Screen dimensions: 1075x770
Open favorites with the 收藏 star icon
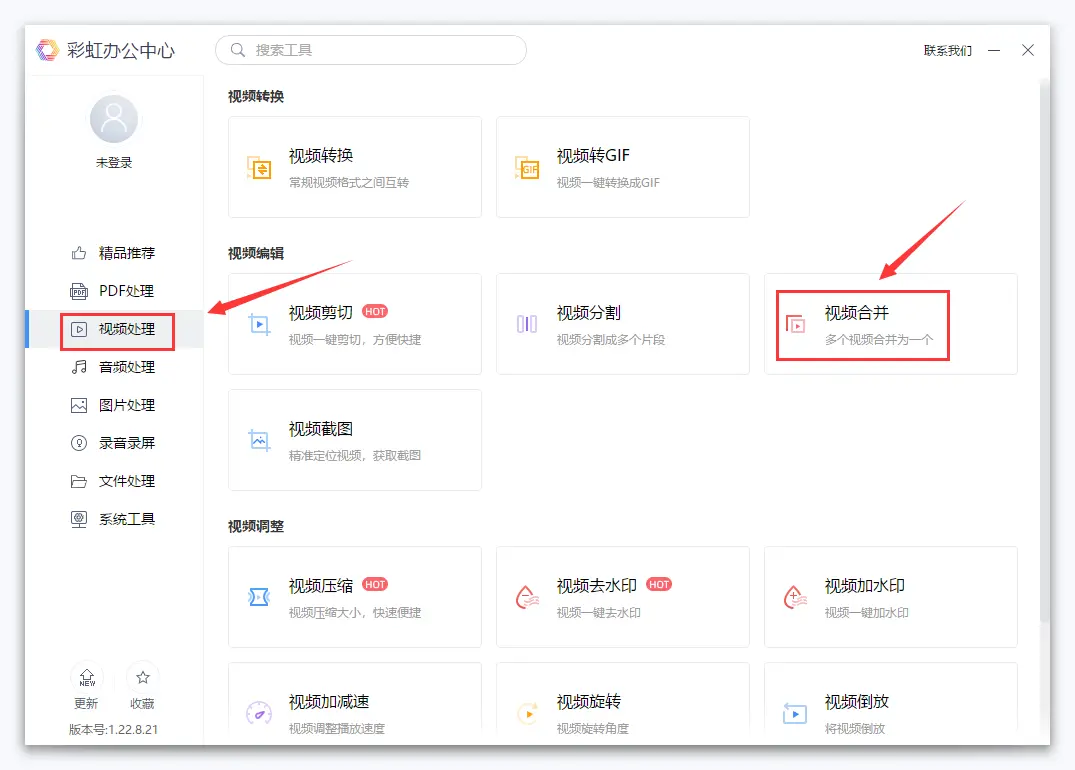[142, 686]
